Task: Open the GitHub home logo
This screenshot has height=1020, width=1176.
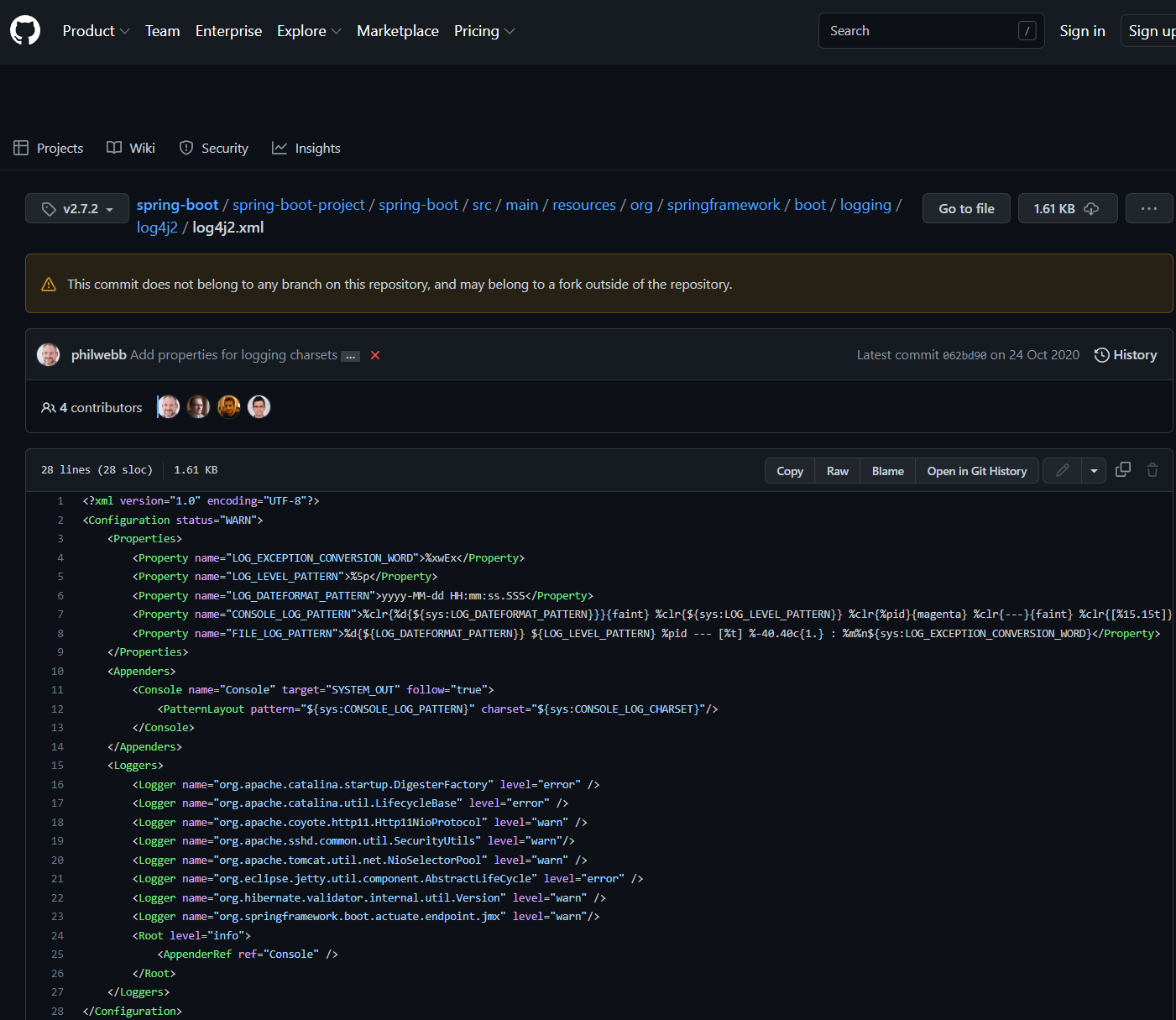Action: click(25, 31)
